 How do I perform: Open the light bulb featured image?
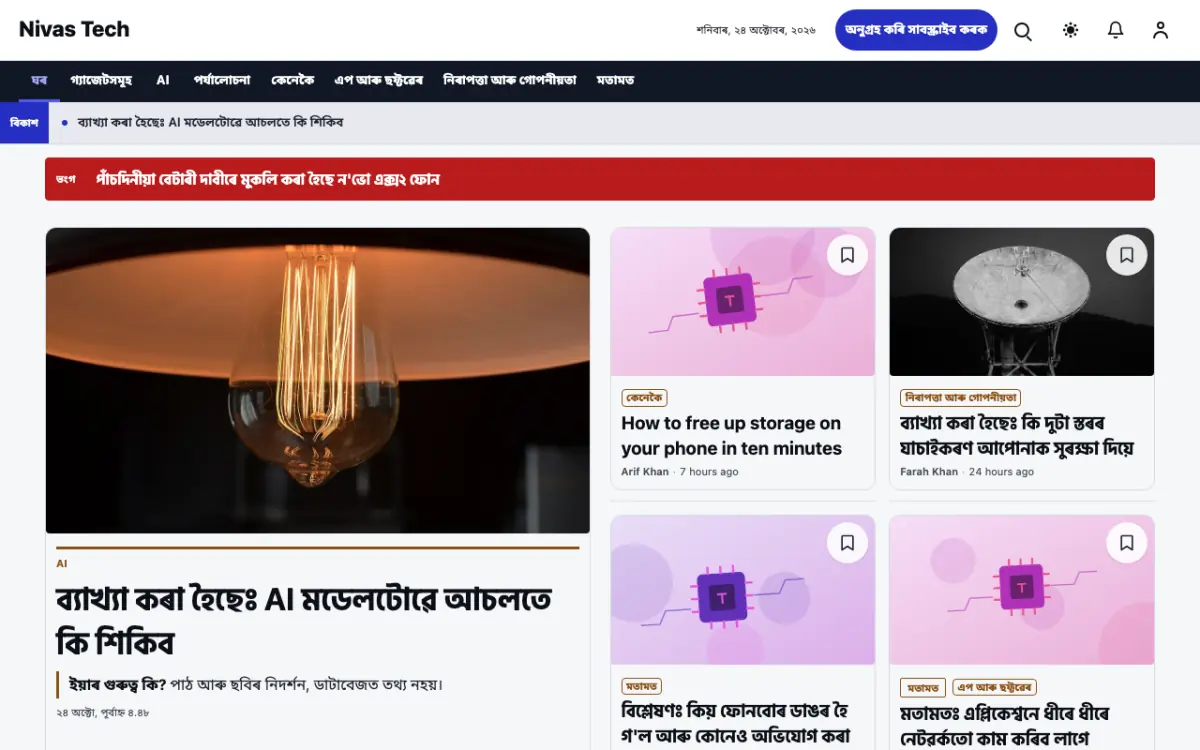318,381
